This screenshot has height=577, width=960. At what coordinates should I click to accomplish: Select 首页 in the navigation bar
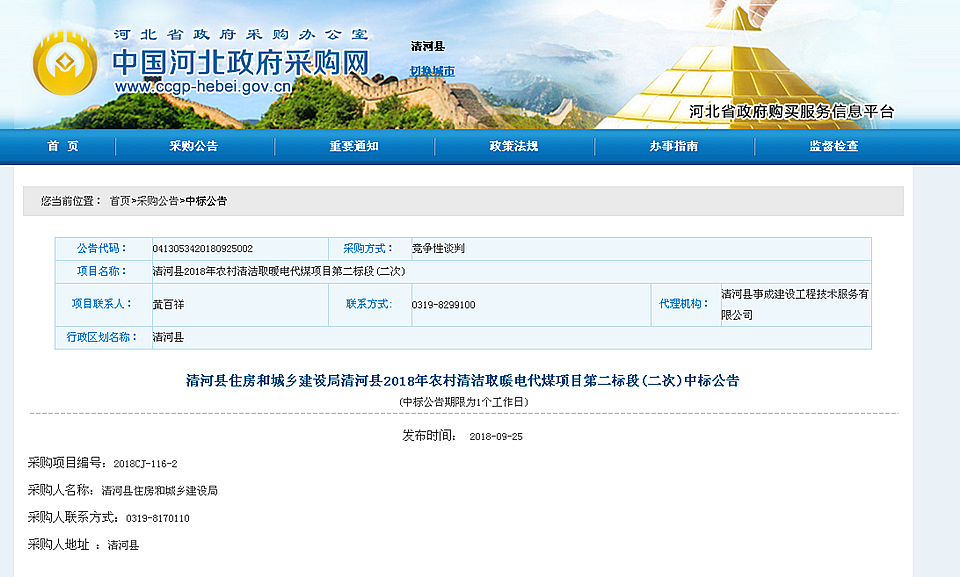coord(64,146)
